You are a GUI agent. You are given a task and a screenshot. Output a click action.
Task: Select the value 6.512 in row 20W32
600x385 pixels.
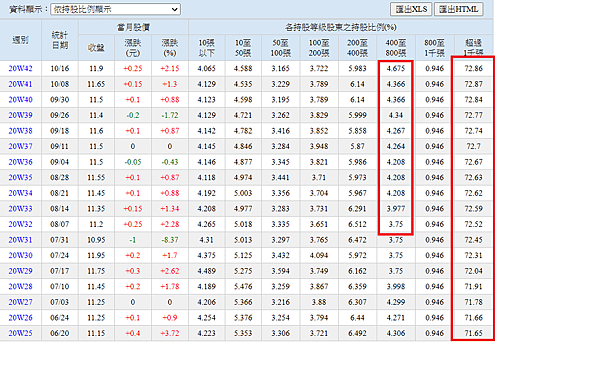coord(357,224)
